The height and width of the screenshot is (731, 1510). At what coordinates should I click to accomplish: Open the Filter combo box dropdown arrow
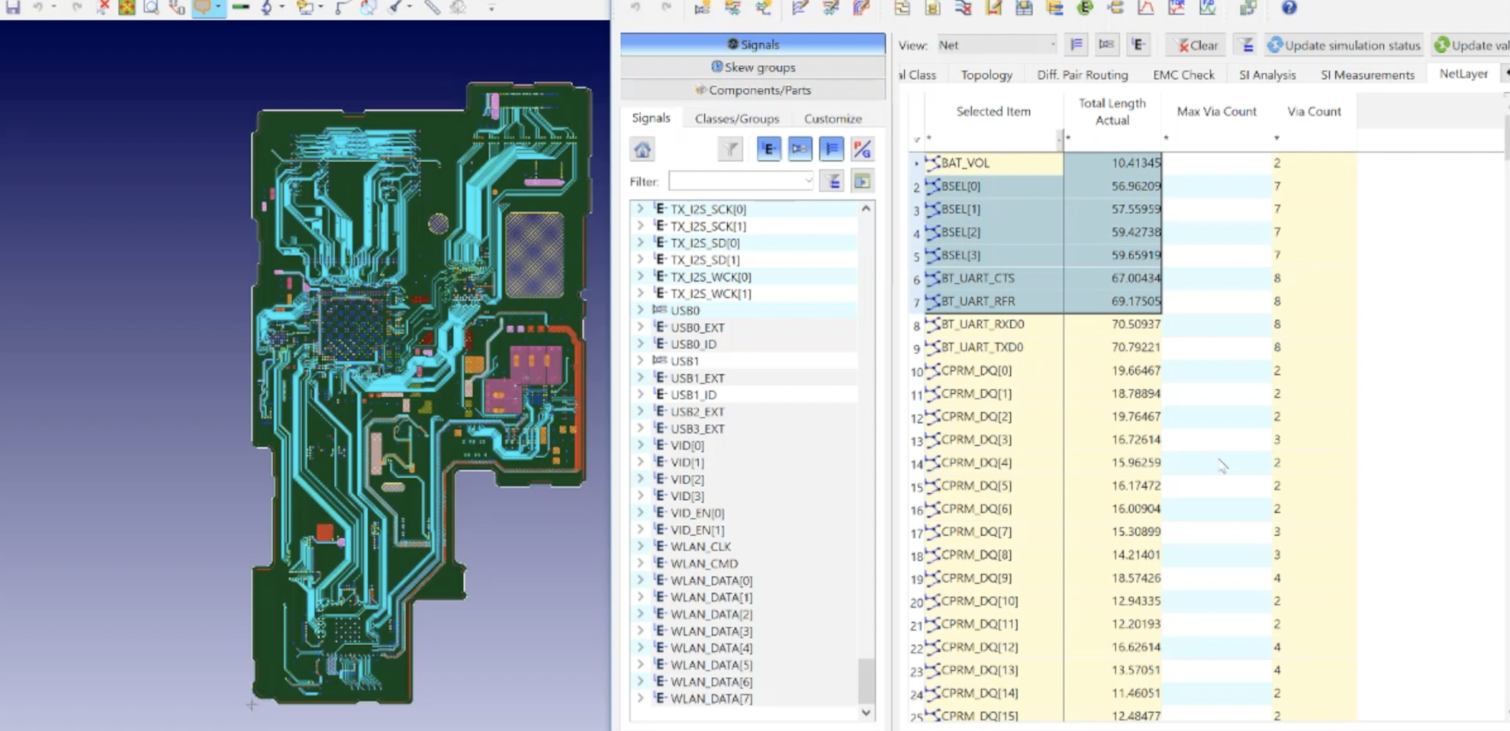(x=808, y=181)
